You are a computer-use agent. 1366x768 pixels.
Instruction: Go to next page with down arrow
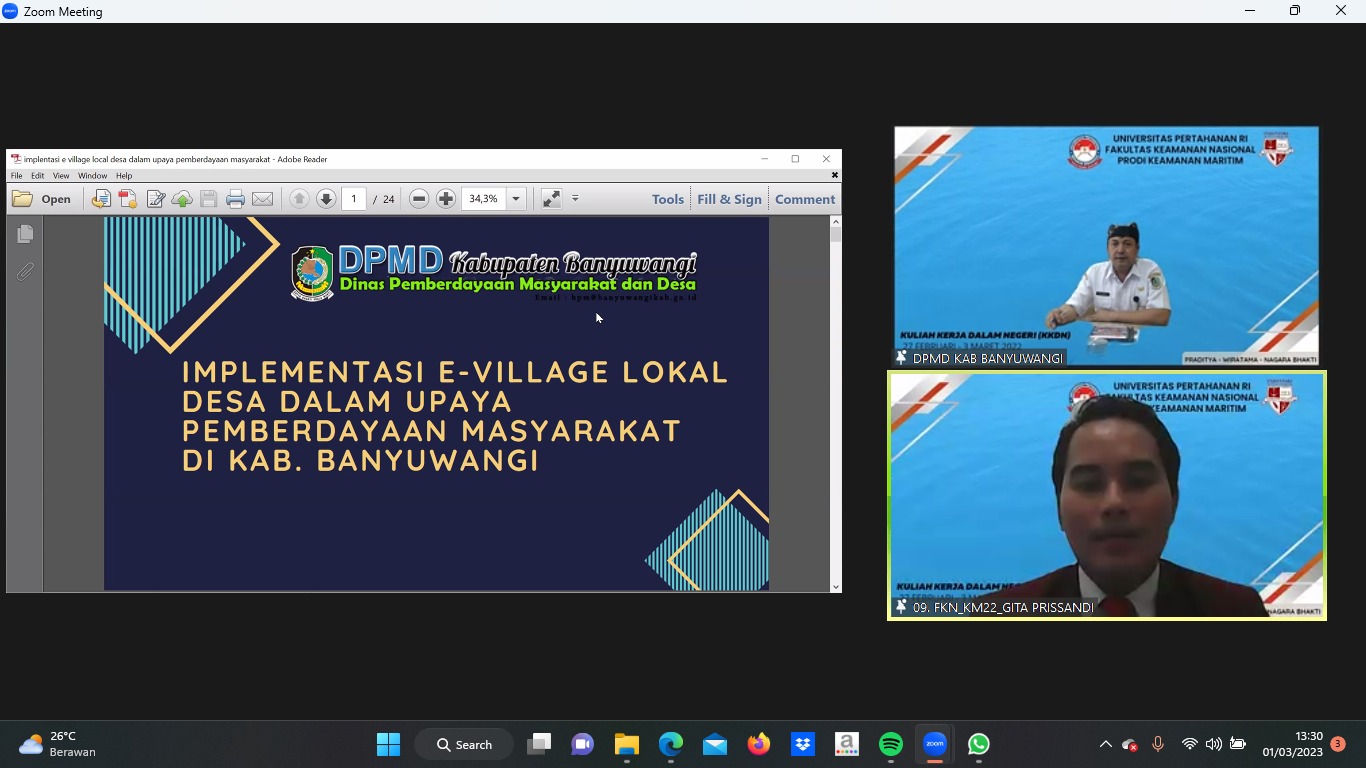pos(326,199)
